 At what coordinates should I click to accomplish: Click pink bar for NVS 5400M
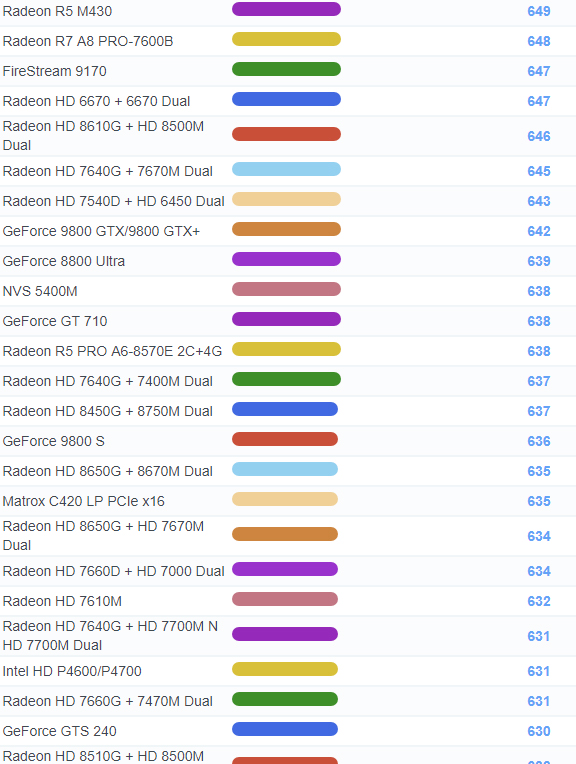pyautogui.click(x=287, y=289)
